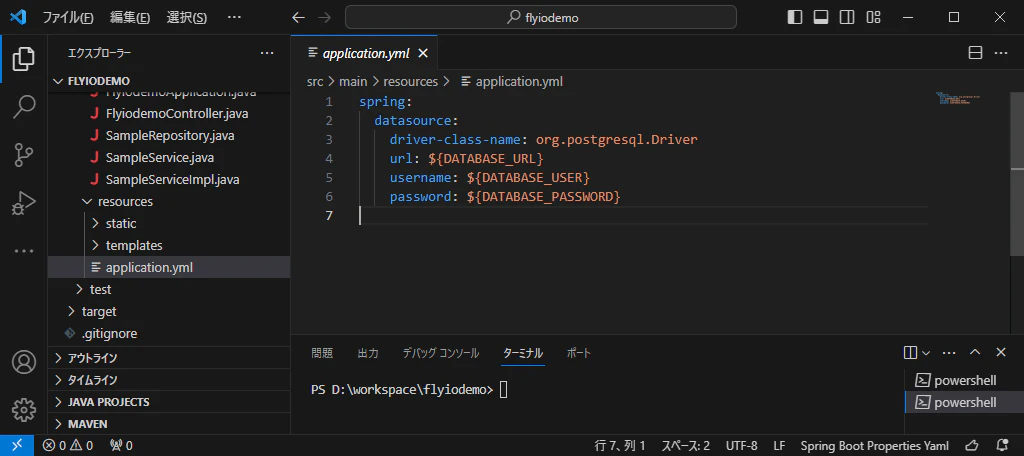Screen dimensions: 1024x456
Task: Click the main breadcrumb segment
Action: pos(353,82)
